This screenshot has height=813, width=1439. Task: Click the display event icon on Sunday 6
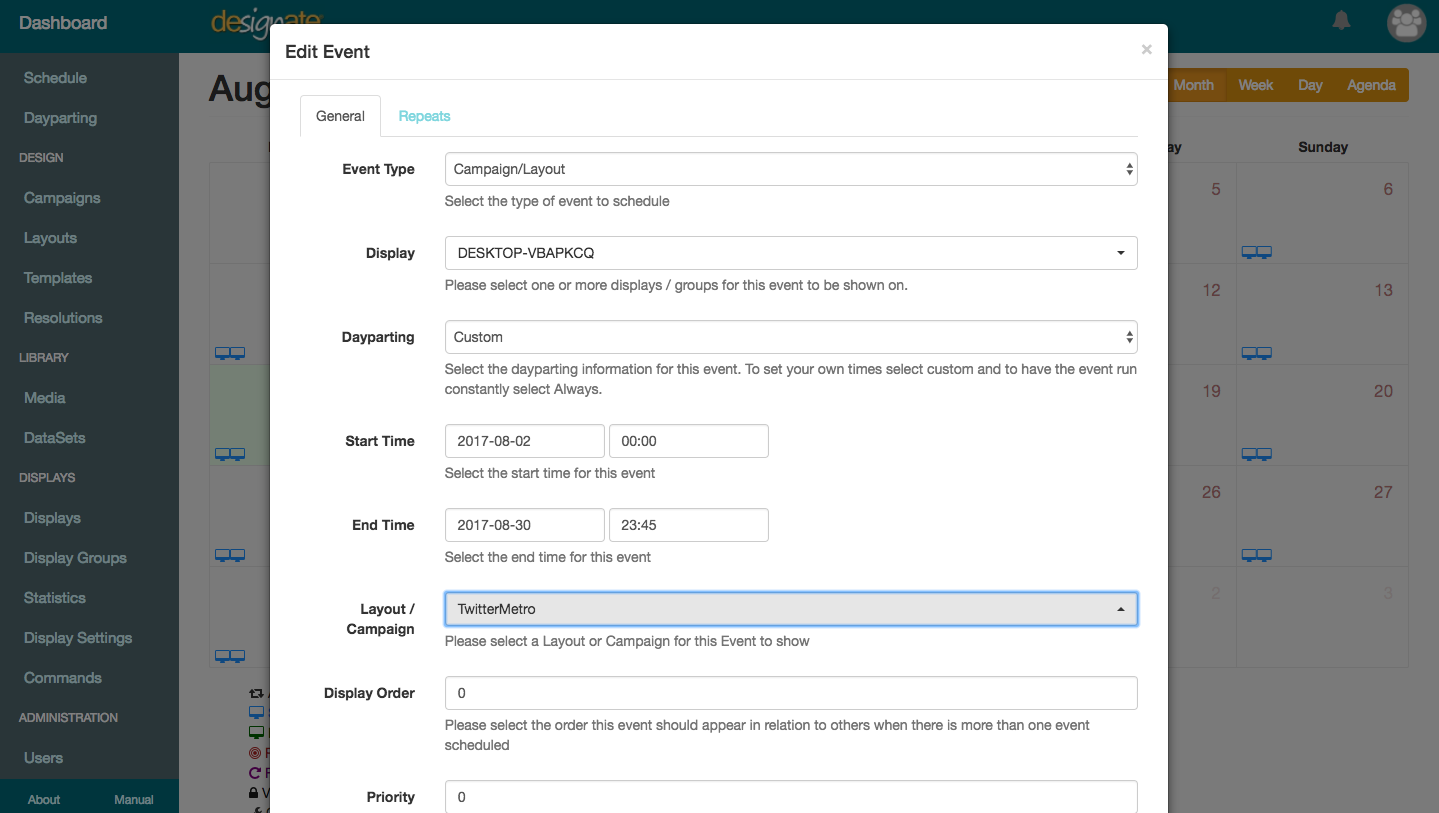pos(1256,252)
